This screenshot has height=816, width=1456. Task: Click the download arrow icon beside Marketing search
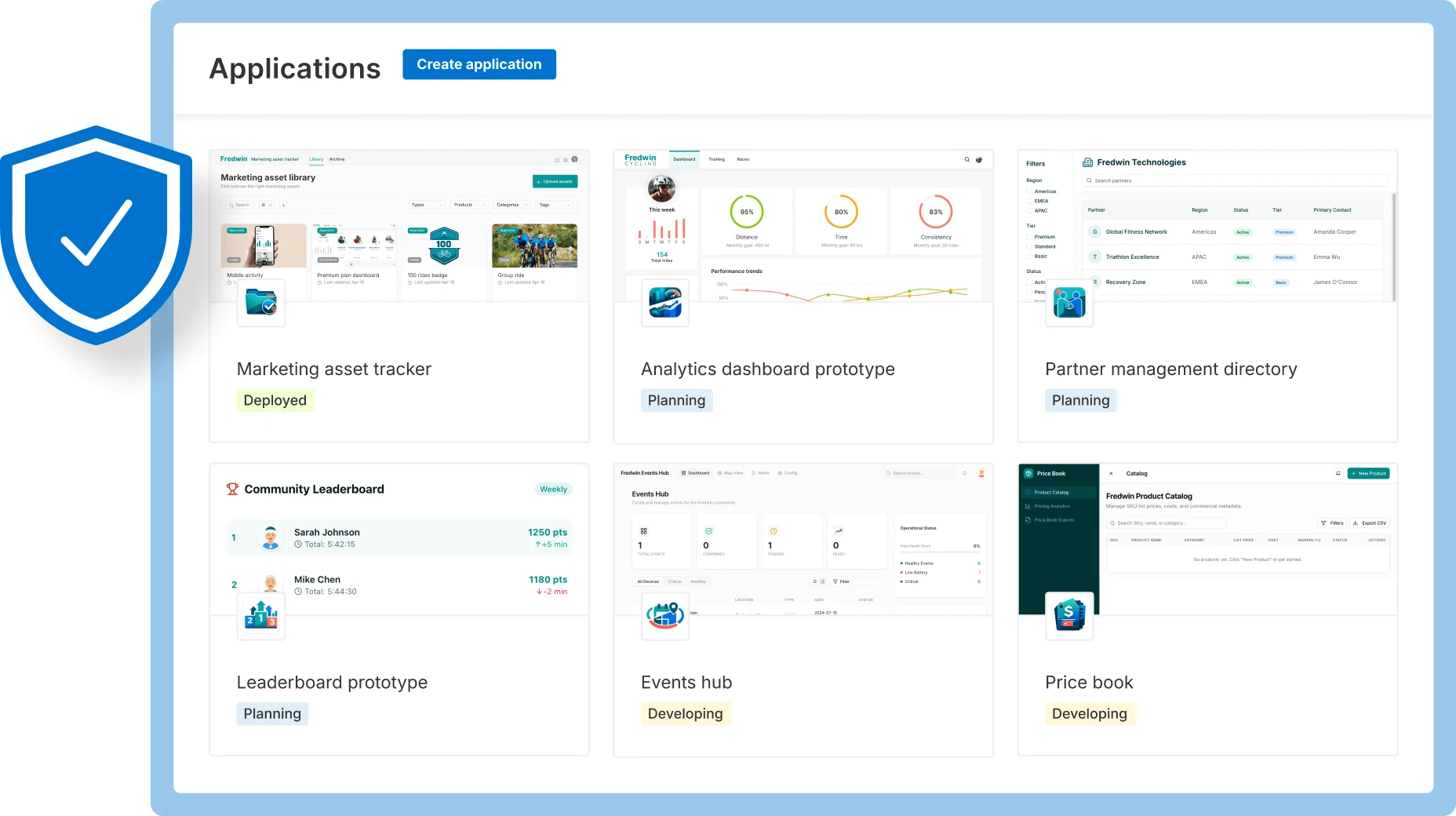tap(283, 205)
